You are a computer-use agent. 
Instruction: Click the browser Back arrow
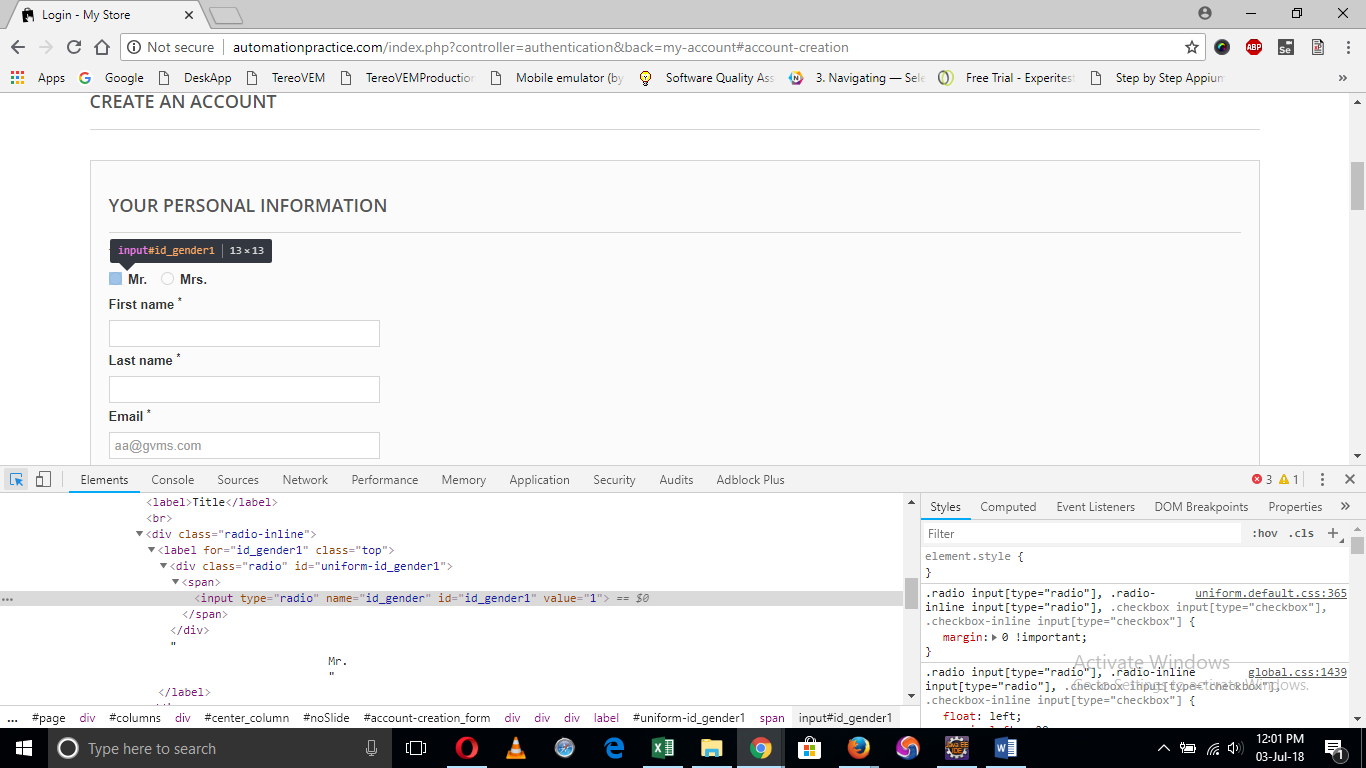pos(17,47)
